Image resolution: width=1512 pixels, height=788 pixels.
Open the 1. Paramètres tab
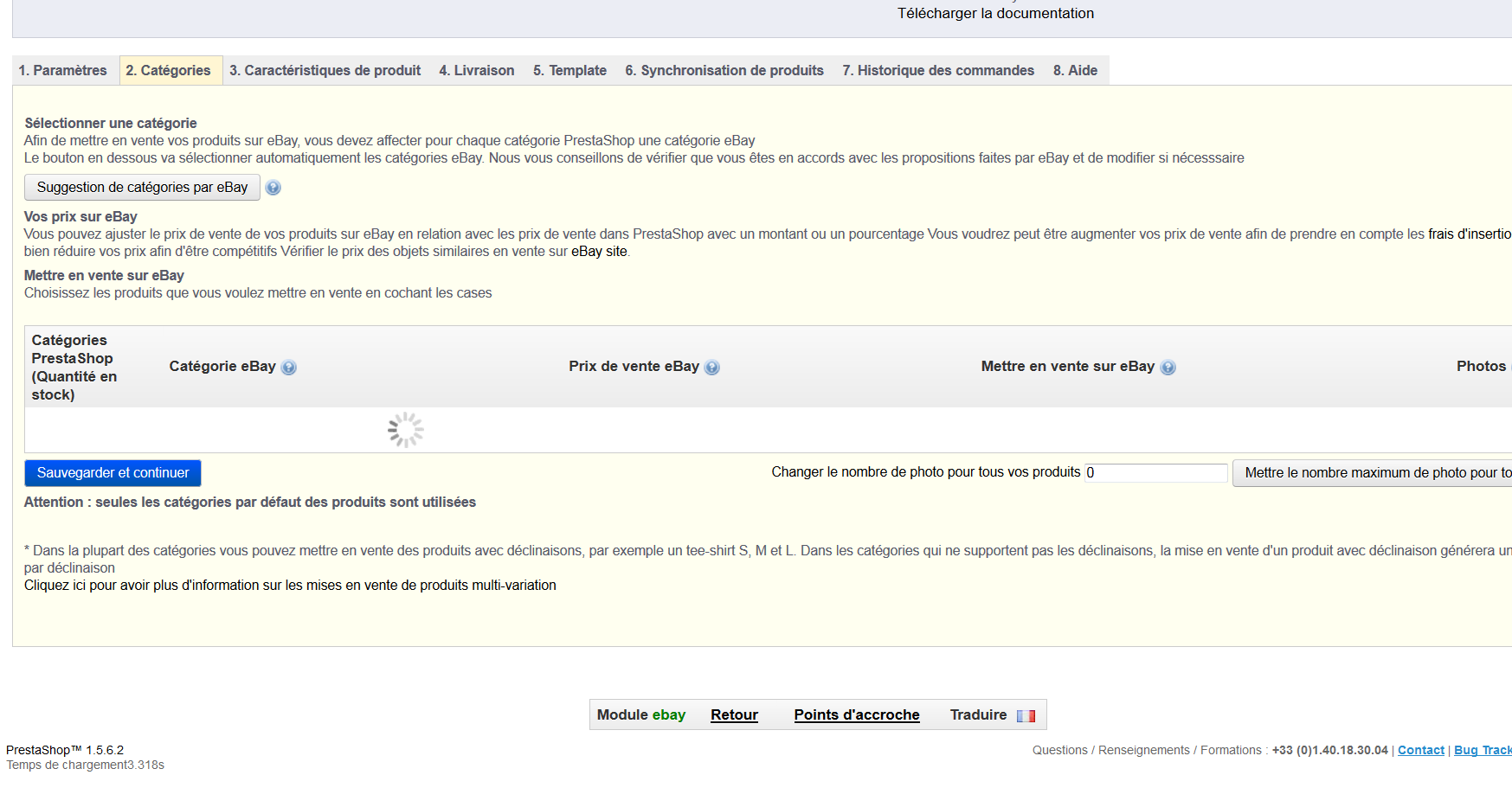pos(63,71)
